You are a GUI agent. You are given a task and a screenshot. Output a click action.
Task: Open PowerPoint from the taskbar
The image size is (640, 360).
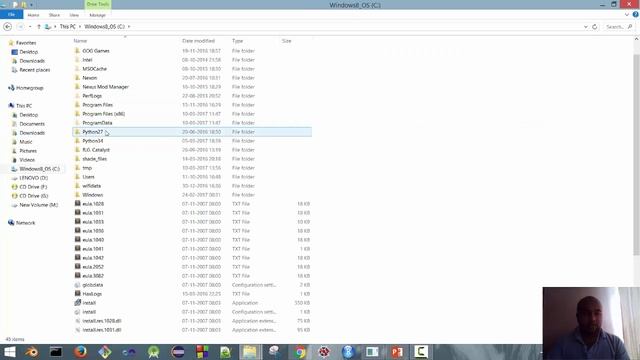point(397,352)
